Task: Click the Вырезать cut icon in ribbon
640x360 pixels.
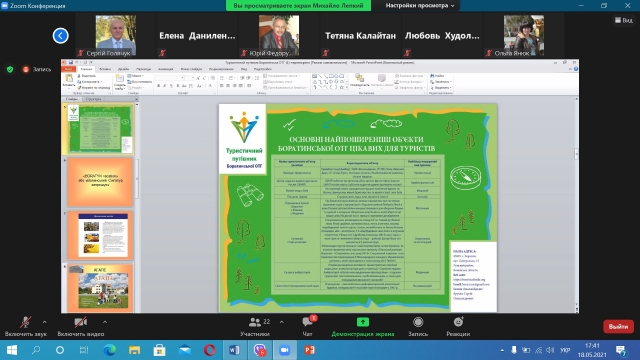Action: [x=79, y=76]
